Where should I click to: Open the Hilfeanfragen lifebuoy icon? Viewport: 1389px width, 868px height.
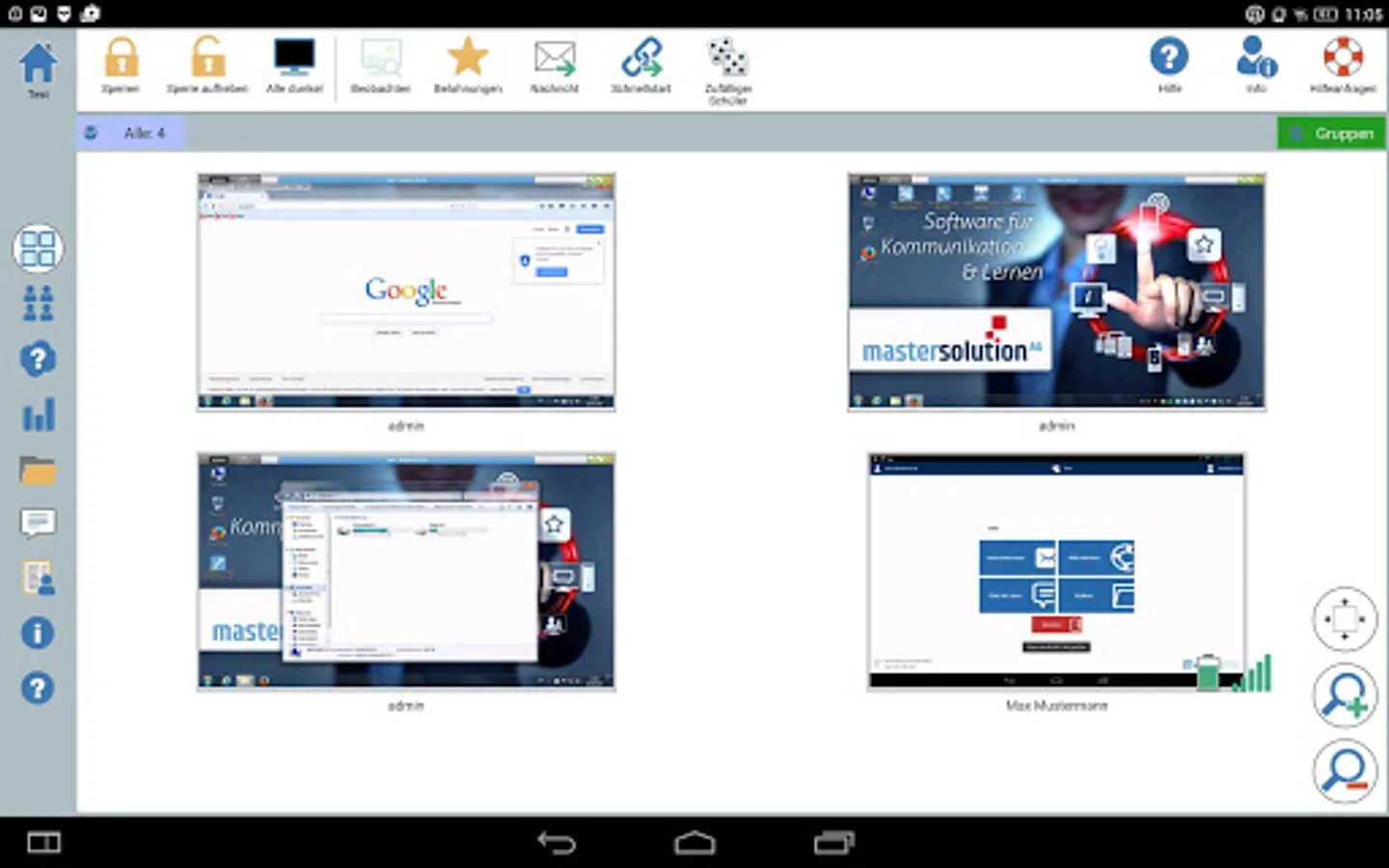tap(1343, 65)
